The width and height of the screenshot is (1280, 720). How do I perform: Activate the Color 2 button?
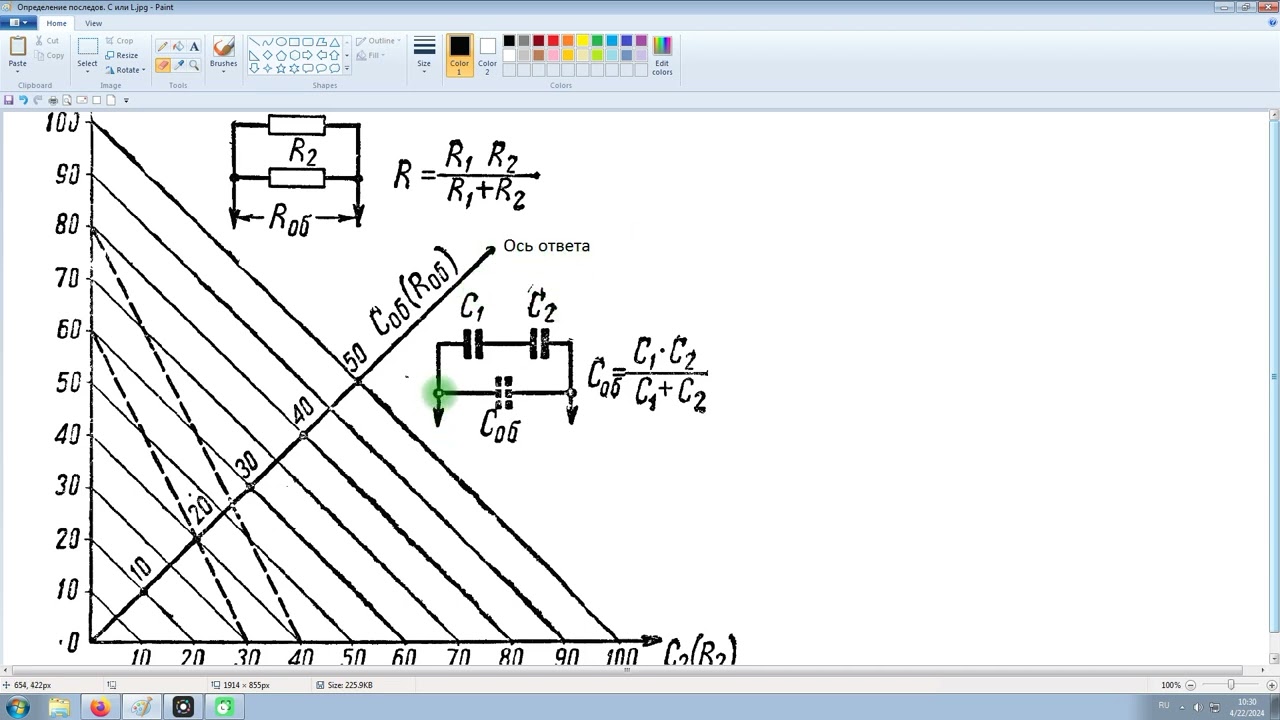pyautogui.click(x=487, y=56)
